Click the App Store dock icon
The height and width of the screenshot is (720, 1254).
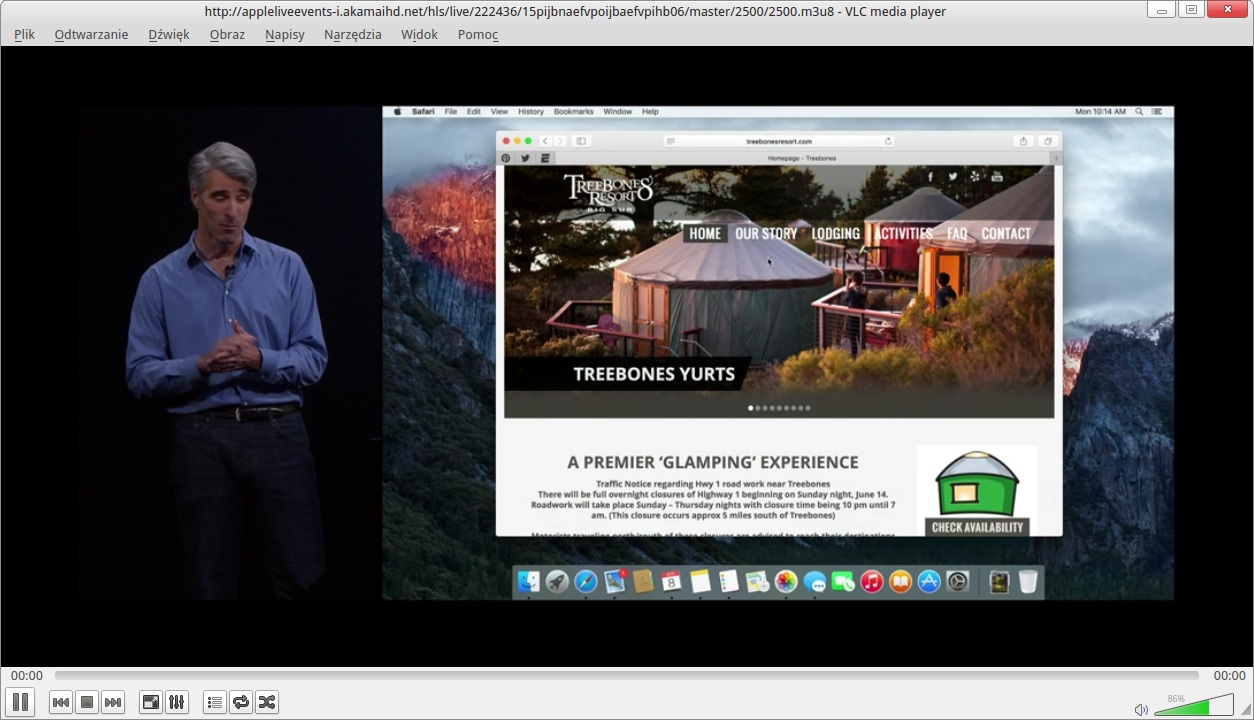click(x=929, y=581)
